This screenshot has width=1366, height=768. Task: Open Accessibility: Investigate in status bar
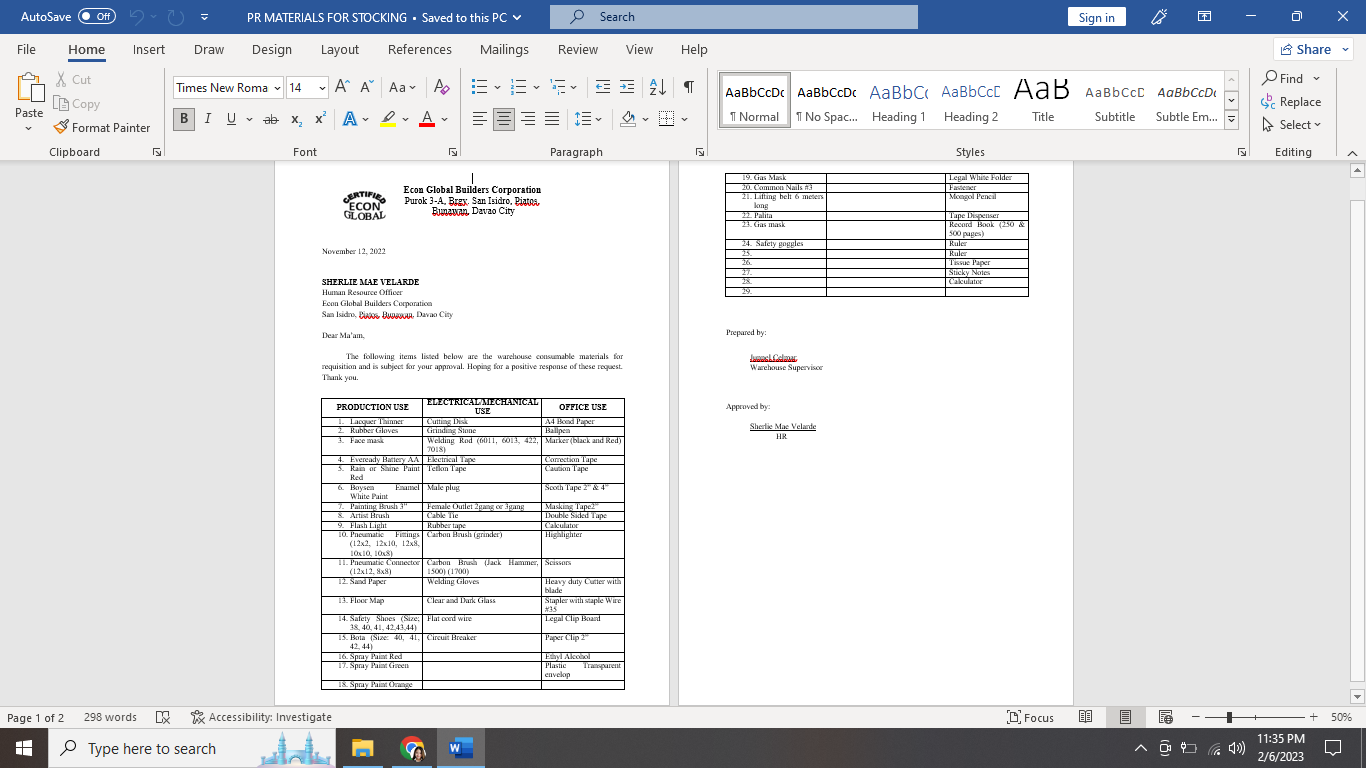click(x=262, y=718)
